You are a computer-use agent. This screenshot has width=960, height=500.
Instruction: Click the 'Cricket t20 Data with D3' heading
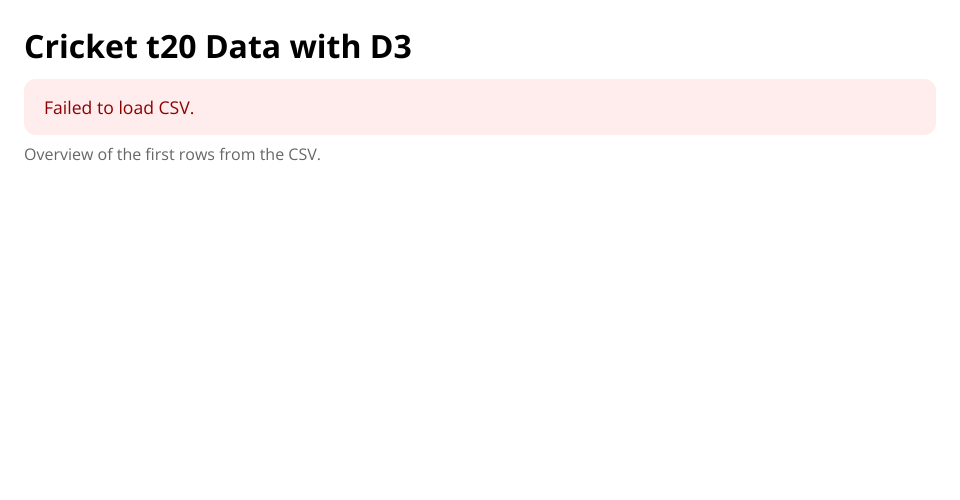coord(218,47)
